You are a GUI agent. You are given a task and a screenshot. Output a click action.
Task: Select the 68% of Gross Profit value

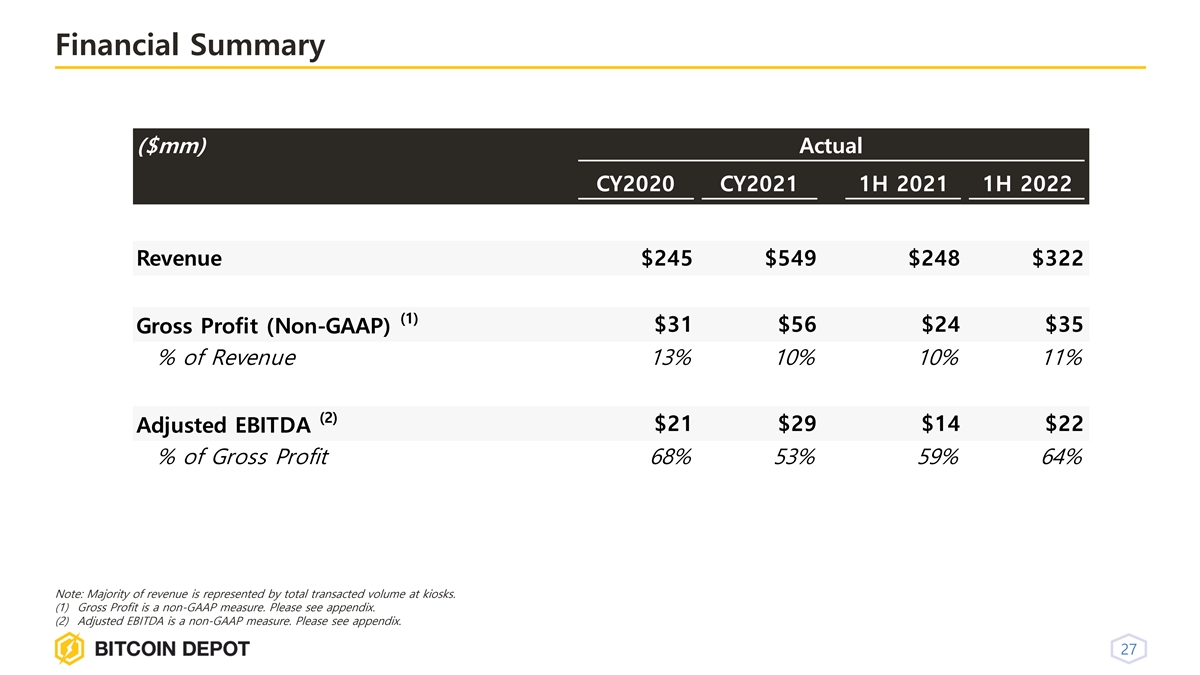670,458
